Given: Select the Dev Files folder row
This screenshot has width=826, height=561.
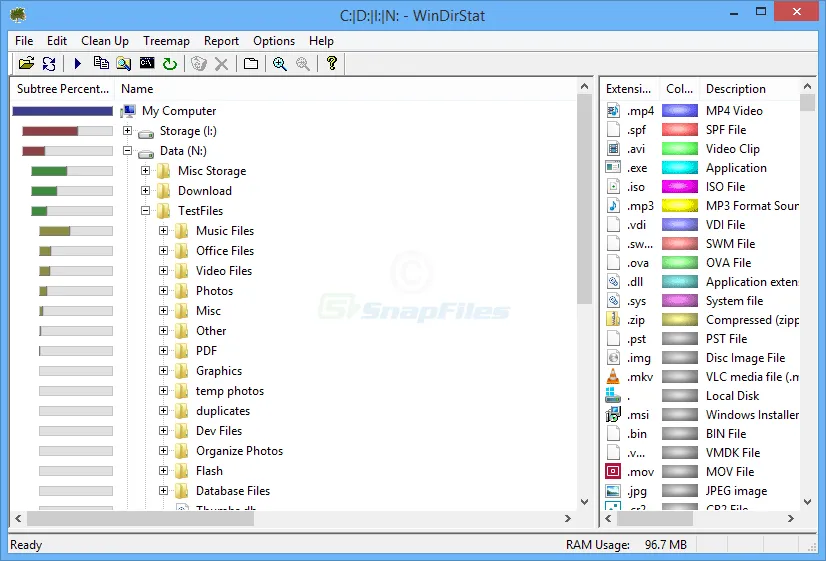Looking at the screenshot, I should pyautogui.click(x=219, y=431).
